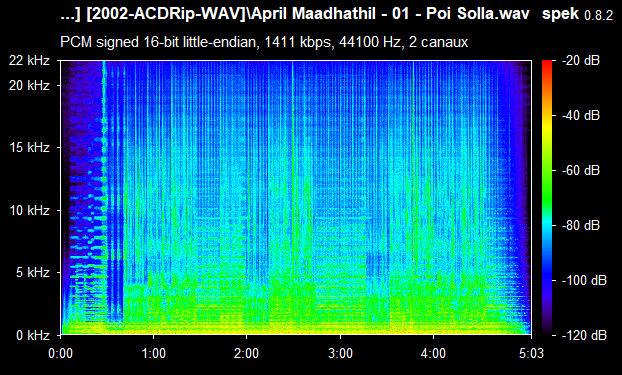Image resolution: width=622 pixels, height=375 pixels.
Task: Select the 0:00 time axis marker
Action: coord(60,353)
